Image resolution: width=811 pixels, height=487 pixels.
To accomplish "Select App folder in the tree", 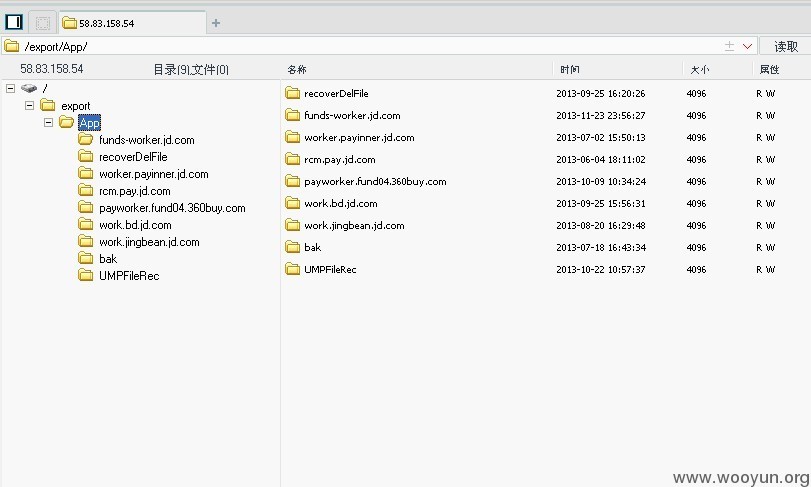I will pyautogui.click(x=89, y=123).
